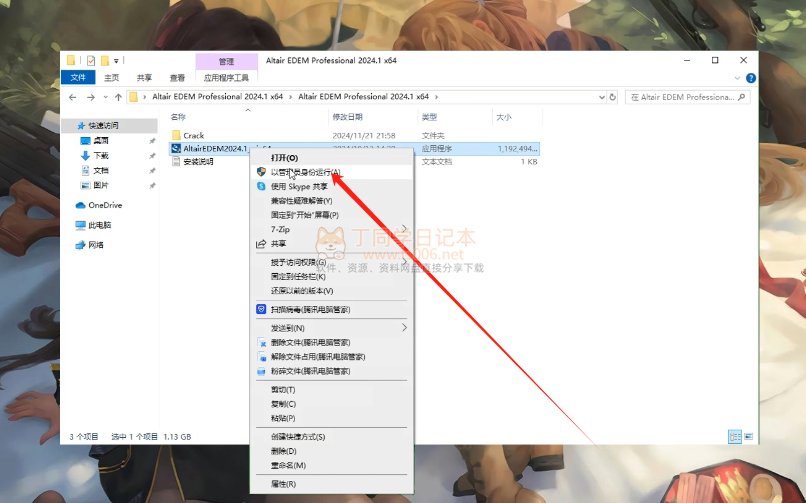Switch to details view icon in status bar

735,437
